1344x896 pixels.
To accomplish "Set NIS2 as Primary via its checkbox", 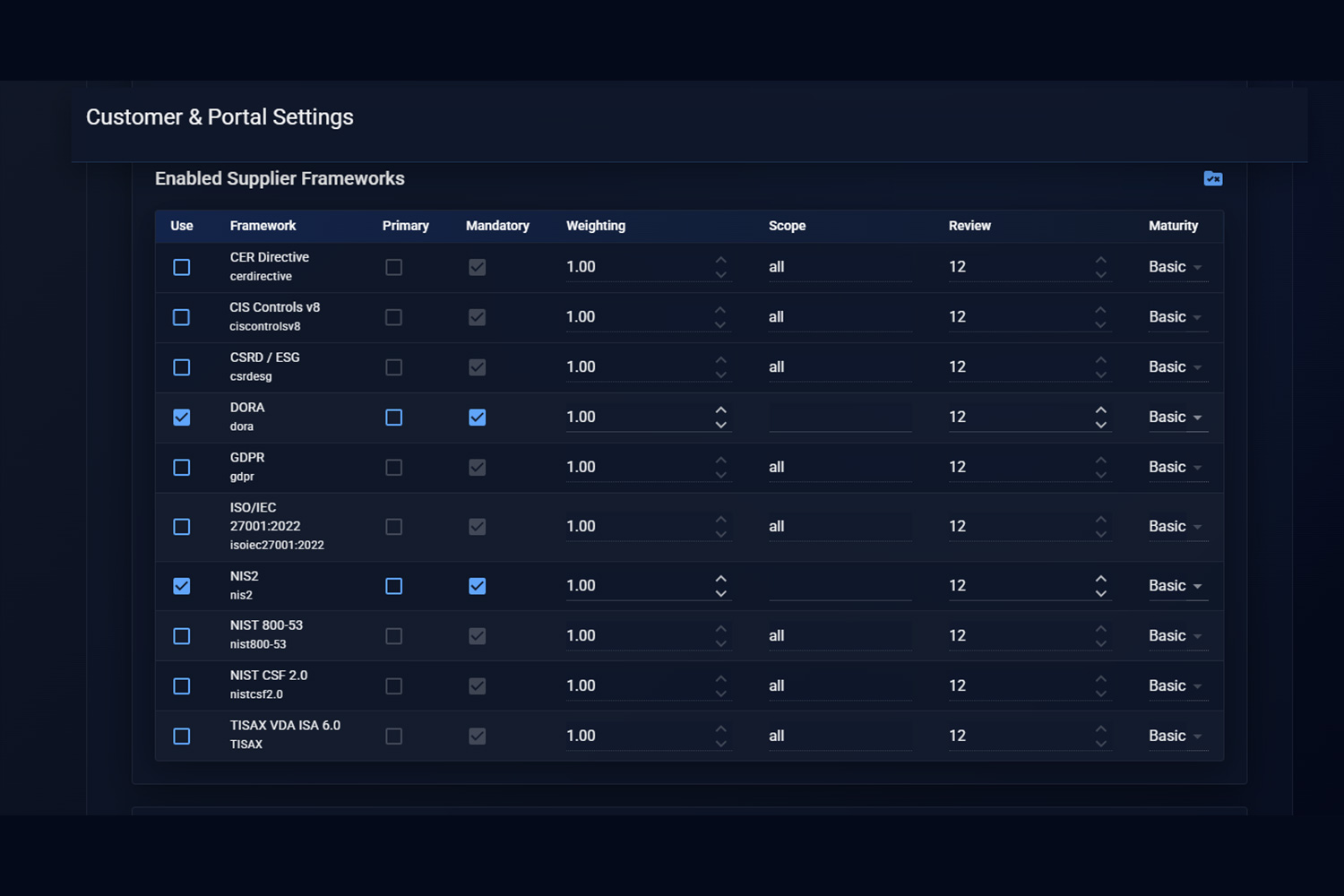I will [x=394, y=586].
